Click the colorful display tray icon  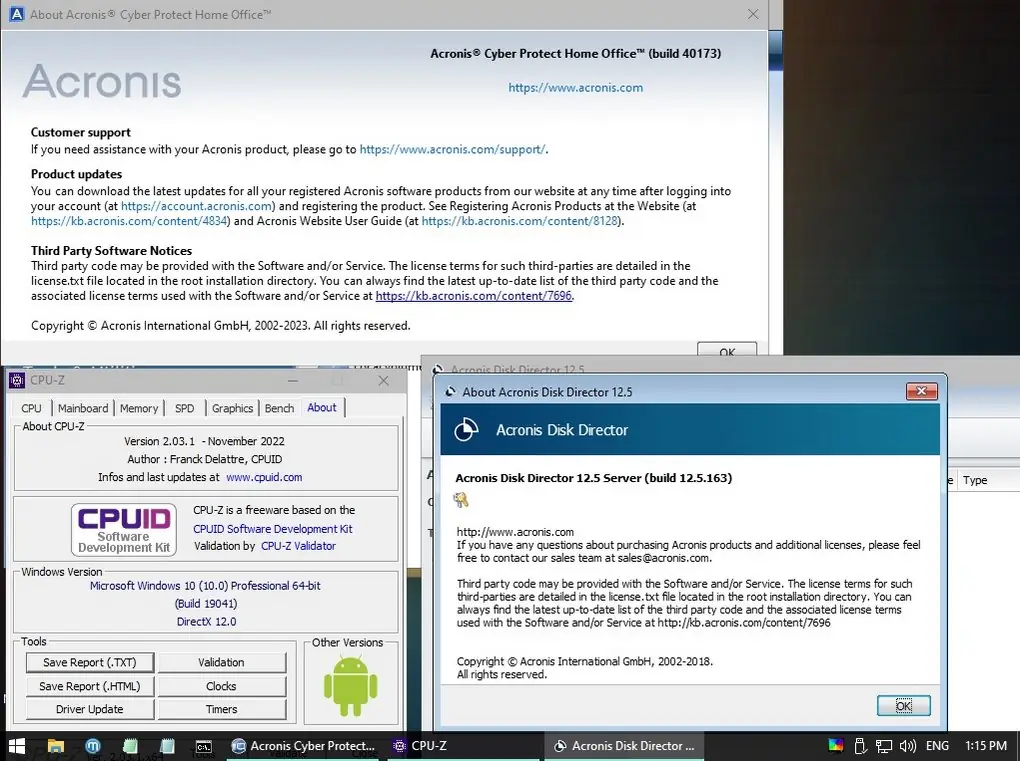(x=836, y=745)
